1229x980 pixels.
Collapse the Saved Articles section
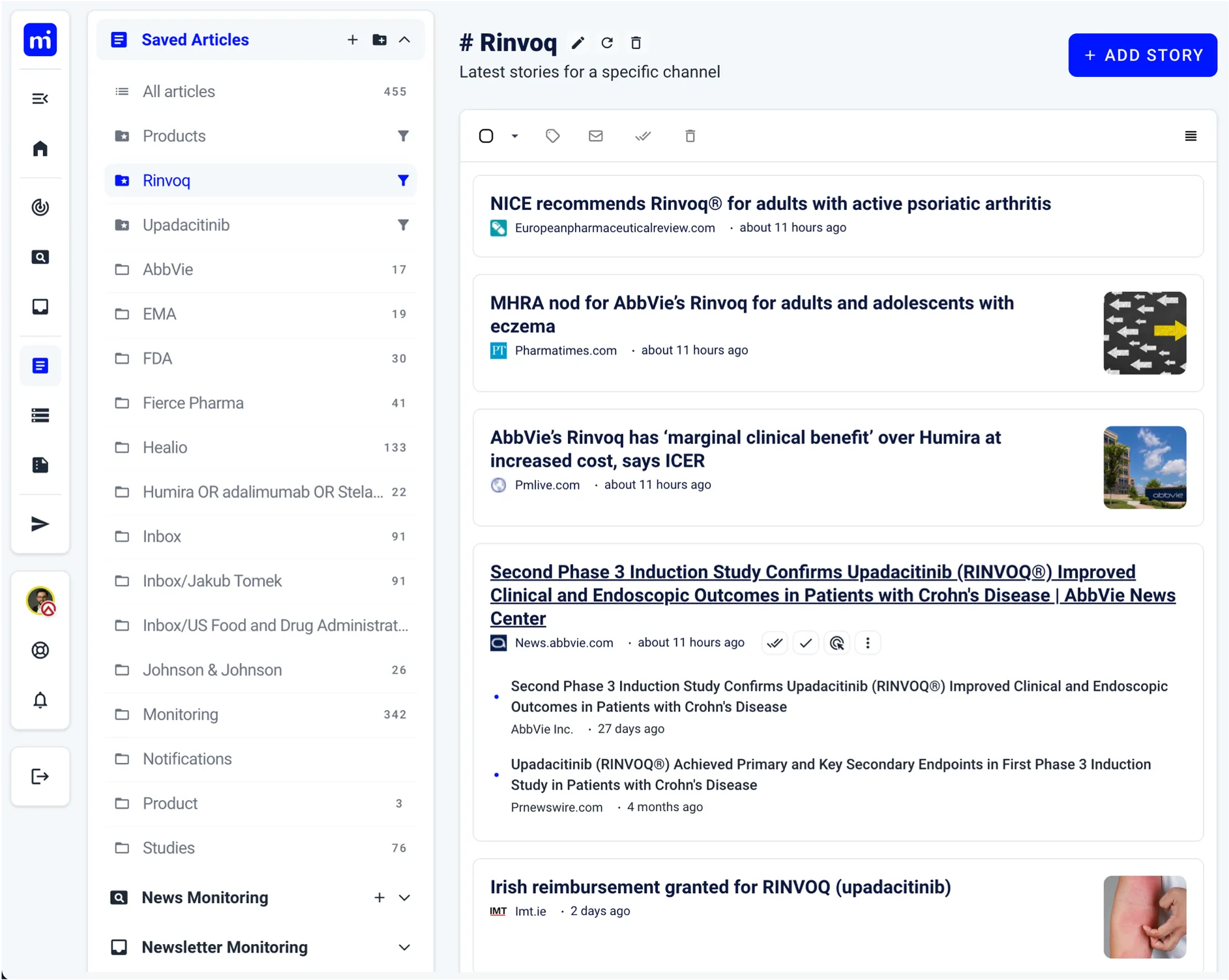coord(404,40)
